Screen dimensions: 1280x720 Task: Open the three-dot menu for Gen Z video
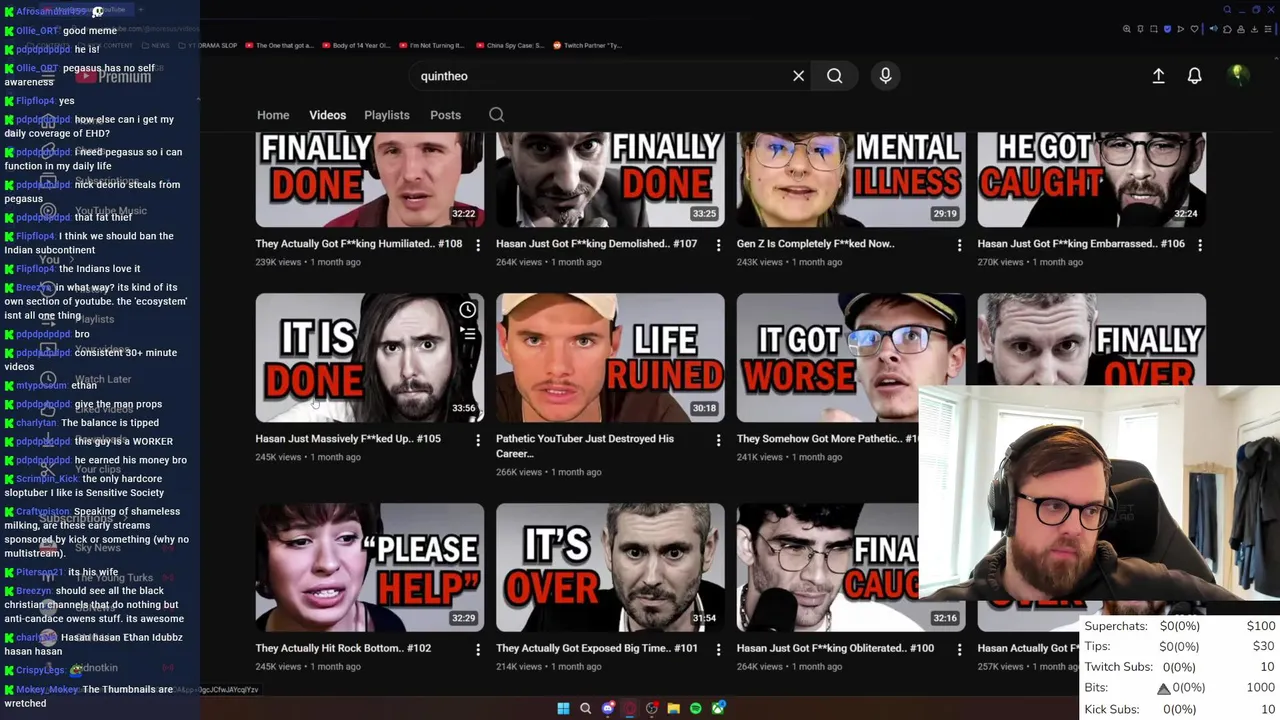[959, 245]
